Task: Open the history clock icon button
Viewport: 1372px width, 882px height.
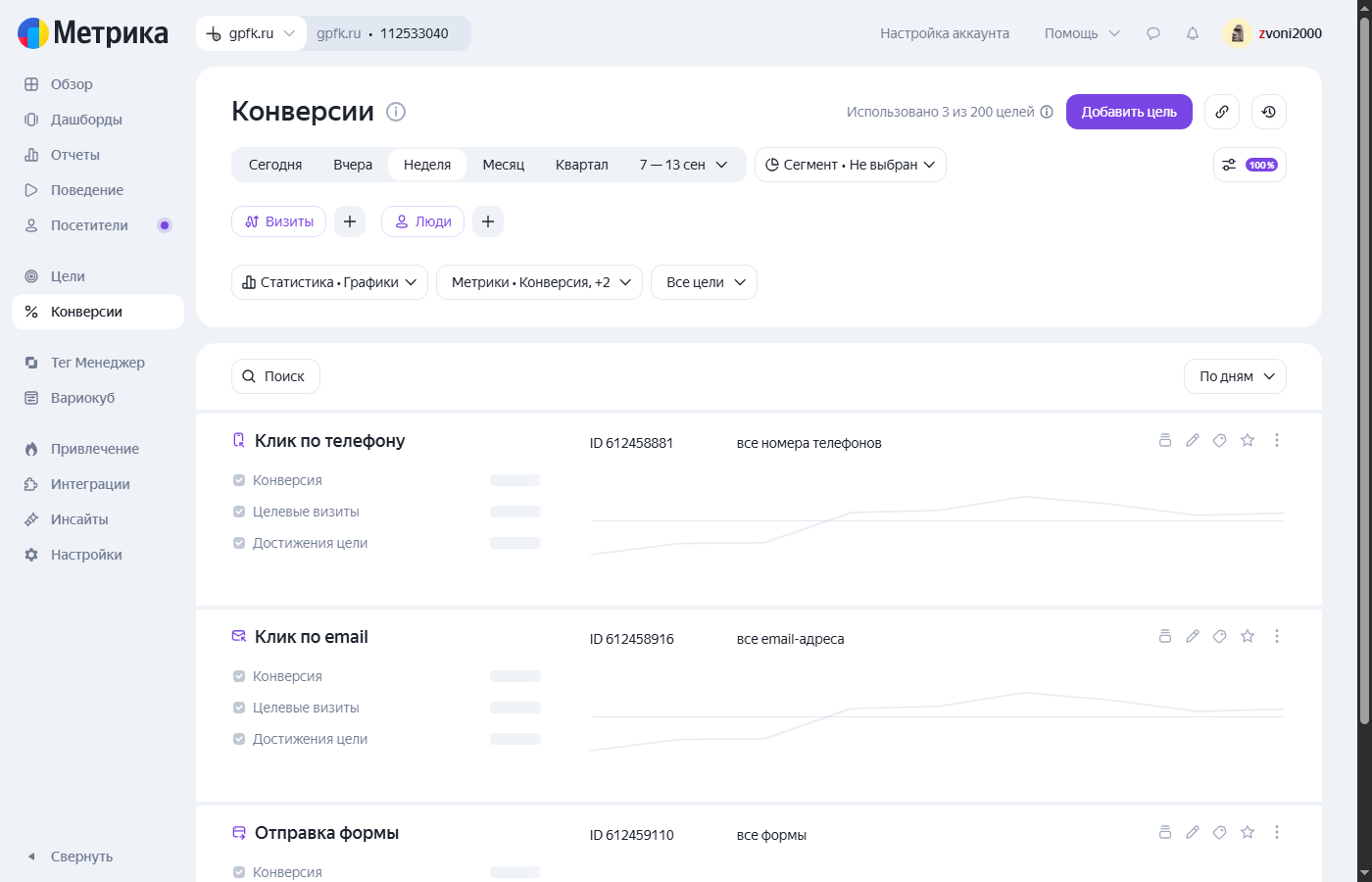Action: click(1269, 112)
